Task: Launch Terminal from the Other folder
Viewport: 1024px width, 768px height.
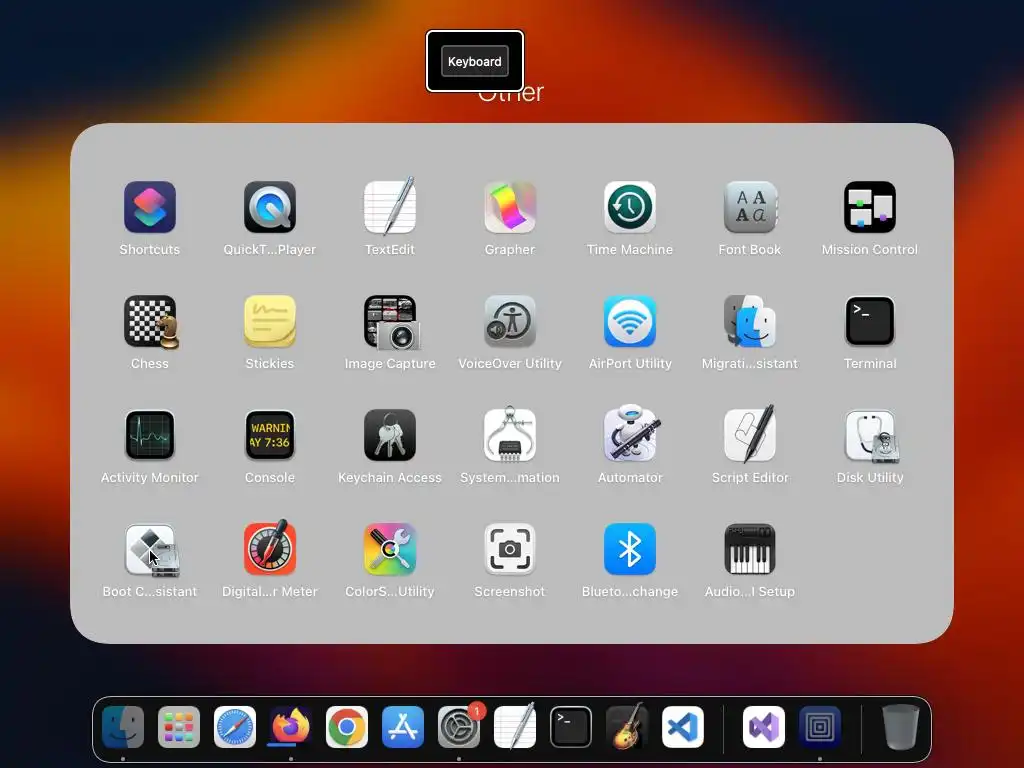Action: coord(870,321)
